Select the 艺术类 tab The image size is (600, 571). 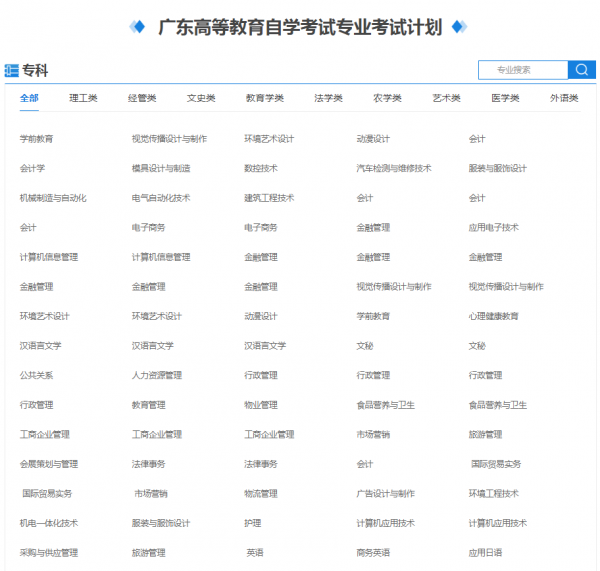click(x=446, y=98)
